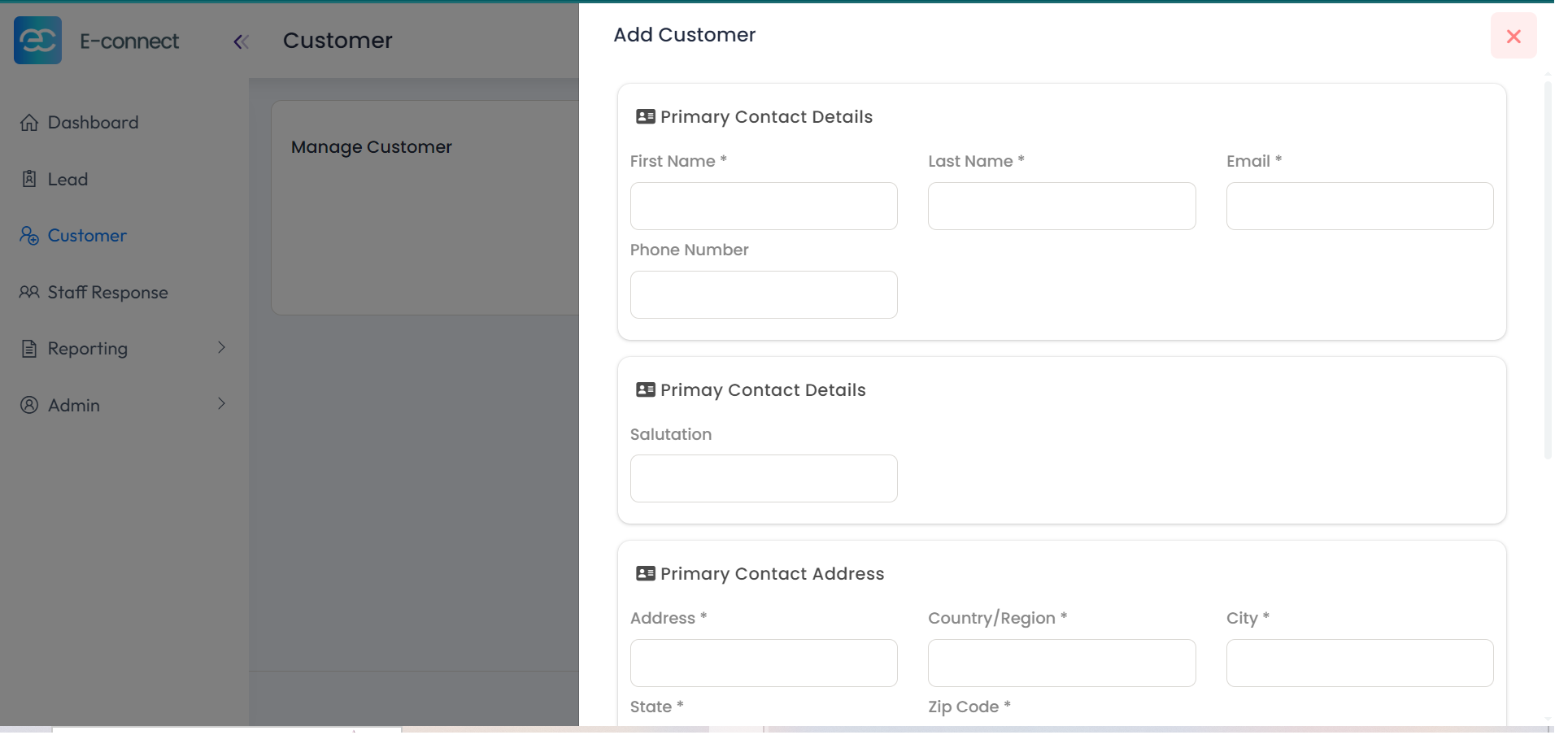Image resolution: width=1568 pixels, height=748 pixels.
Task: Select the Phone Number text box
Action: point(763,294)
